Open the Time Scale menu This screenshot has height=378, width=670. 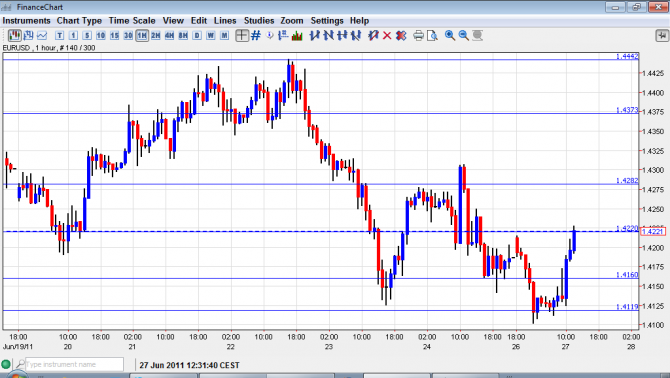132,21
